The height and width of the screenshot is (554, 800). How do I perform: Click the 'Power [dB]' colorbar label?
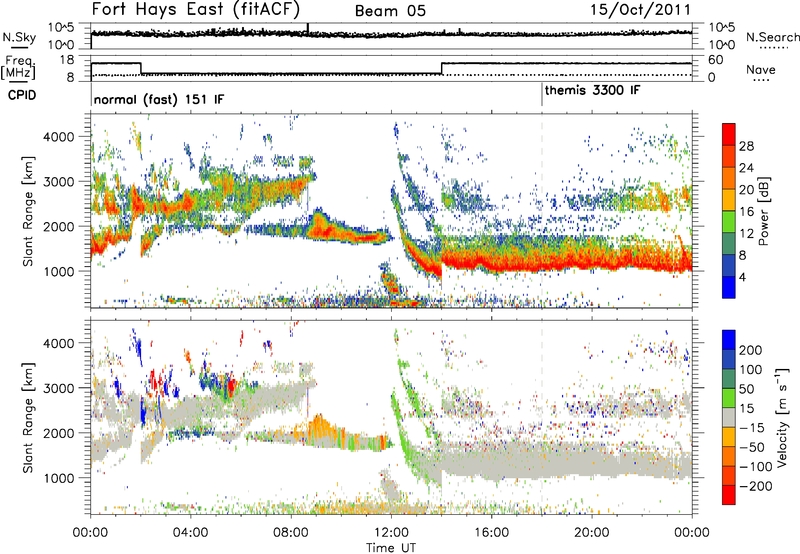pyautogui.click(x=764, y=211)
